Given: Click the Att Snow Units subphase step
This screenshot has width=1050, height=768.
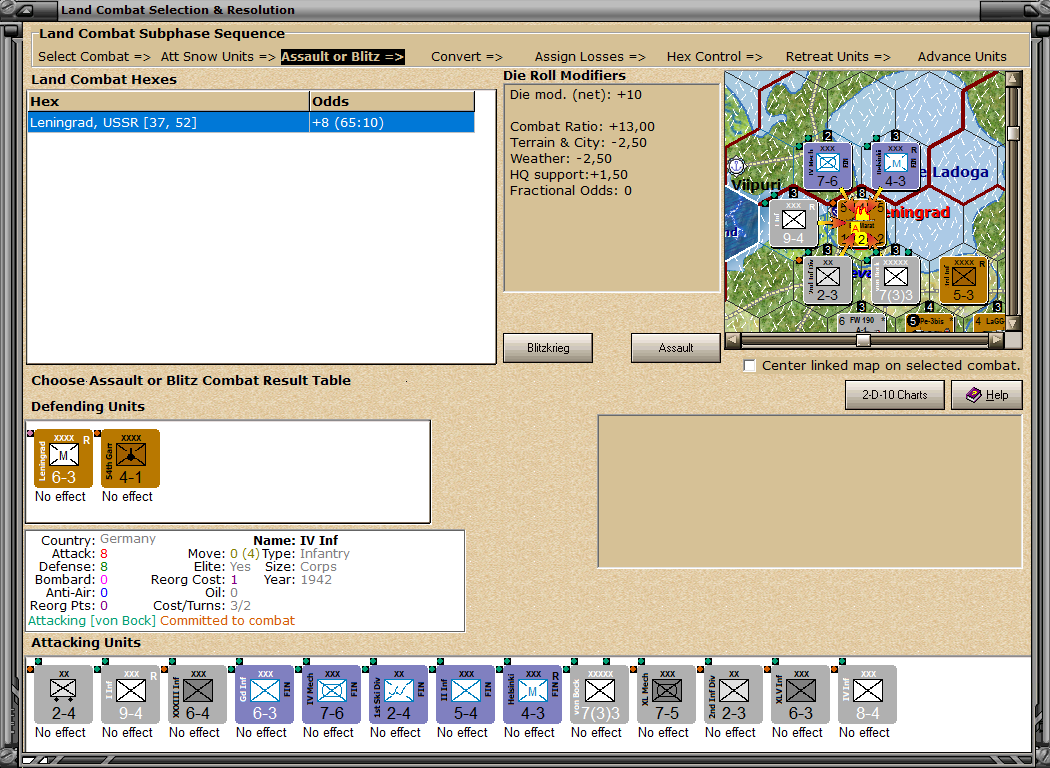Looking at the screenshot, I should tap(218, 57).
